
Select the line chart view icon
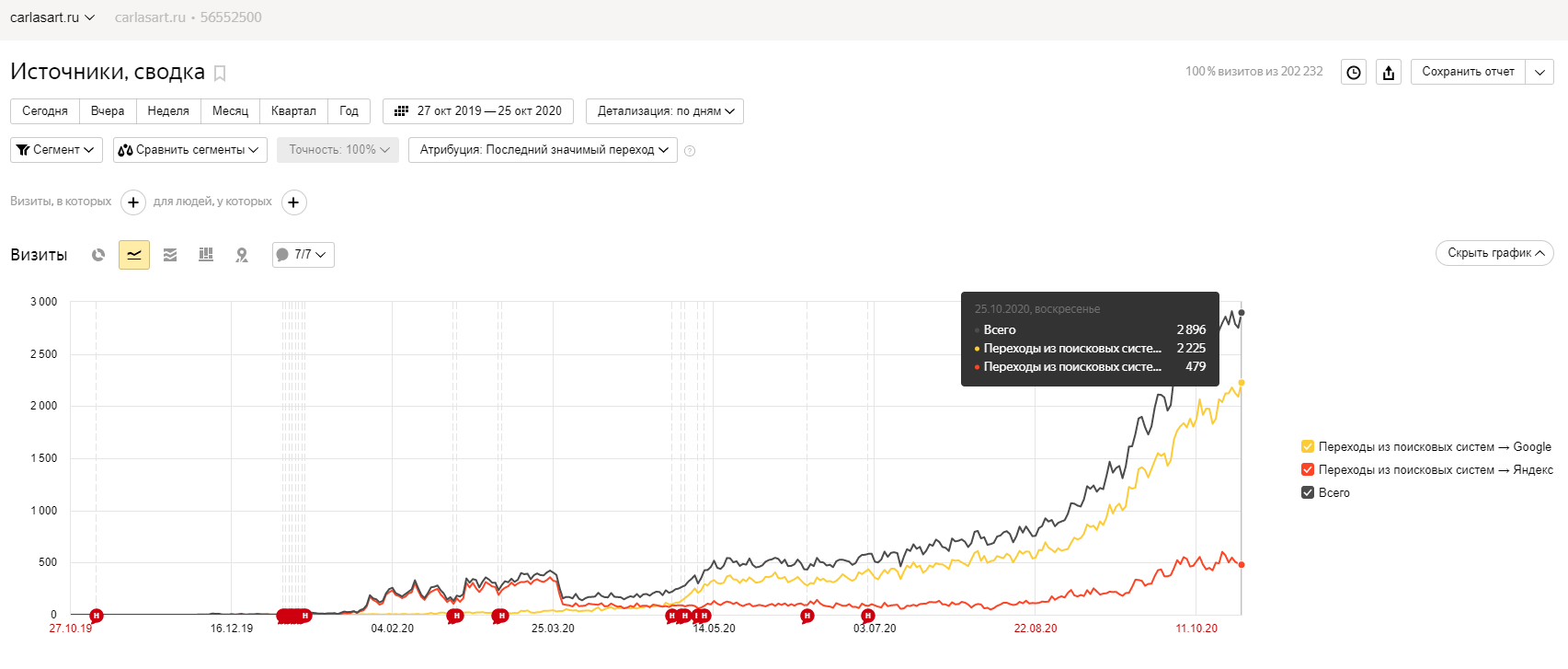coord(134,255)
